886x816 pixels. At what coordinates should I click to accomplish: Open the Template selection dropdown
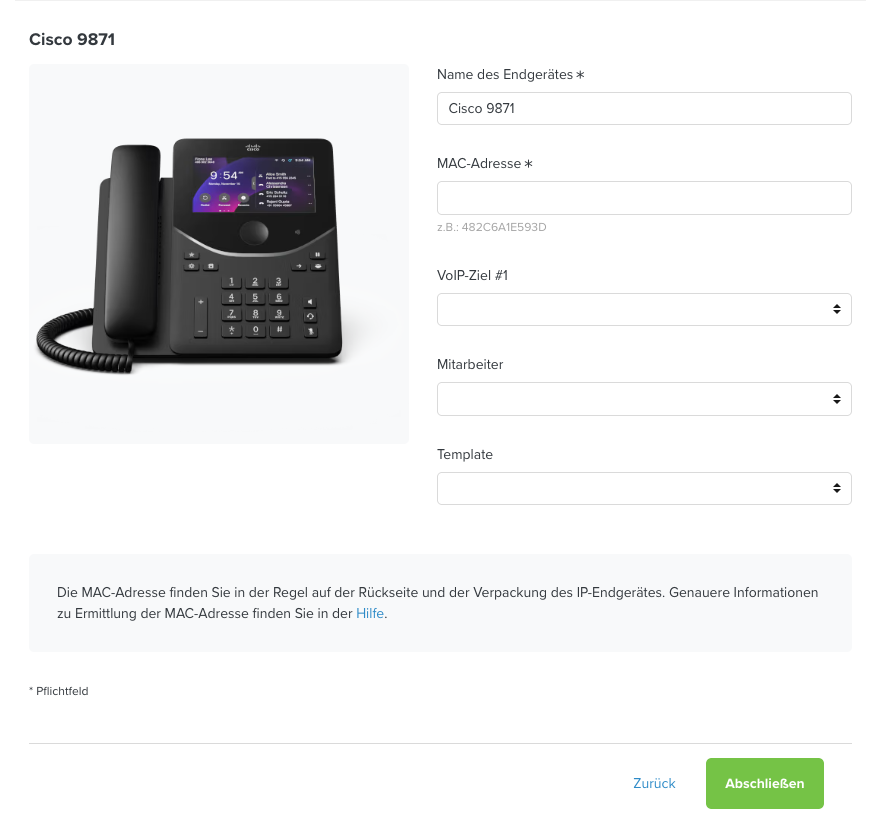tap(644, 488)
